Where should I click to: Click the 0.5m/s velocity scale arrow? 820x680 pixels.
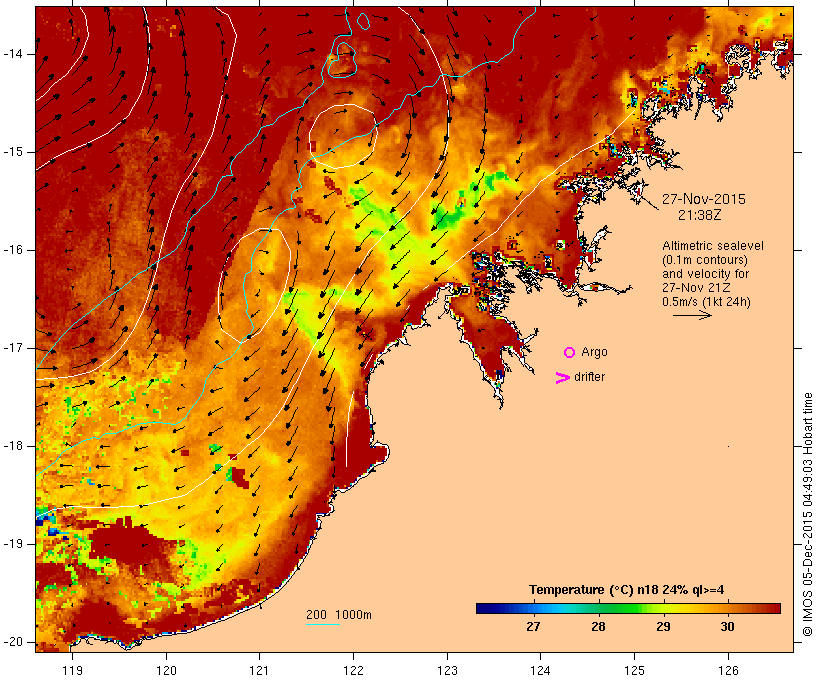692,315
